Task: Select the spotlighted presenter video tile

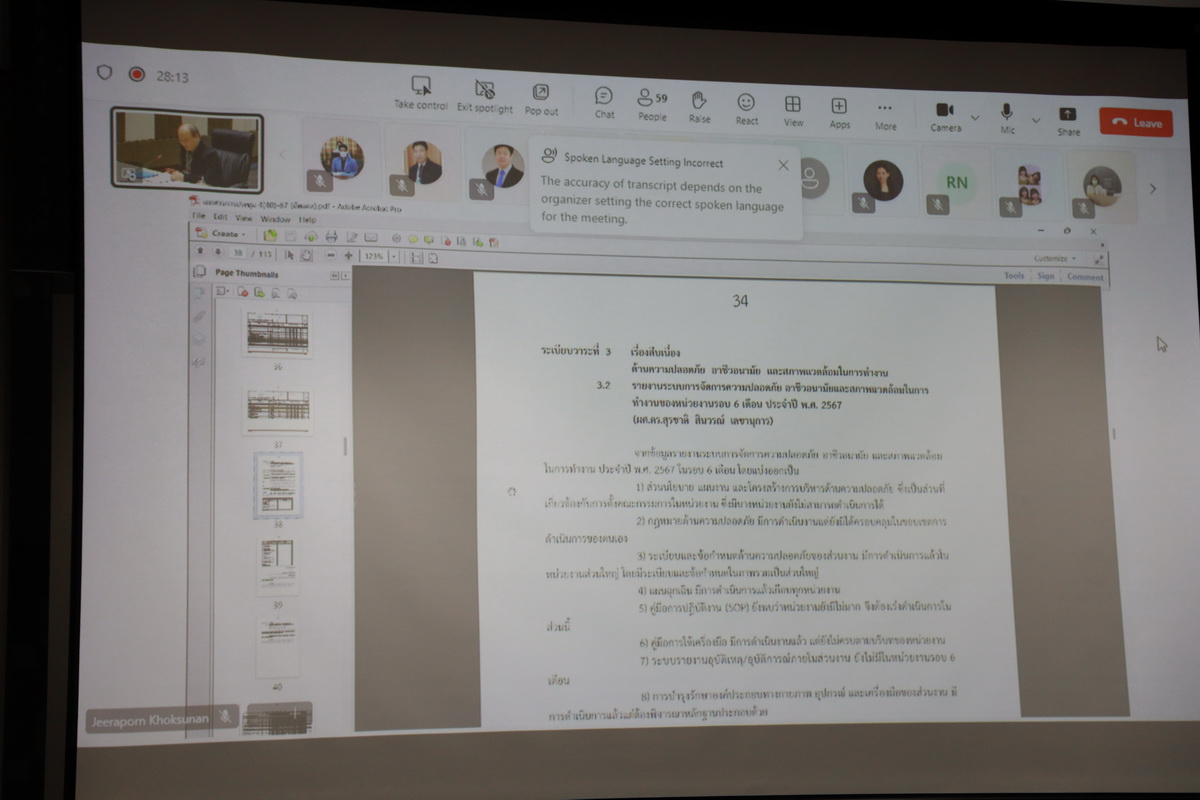Action: pos(187,150)
